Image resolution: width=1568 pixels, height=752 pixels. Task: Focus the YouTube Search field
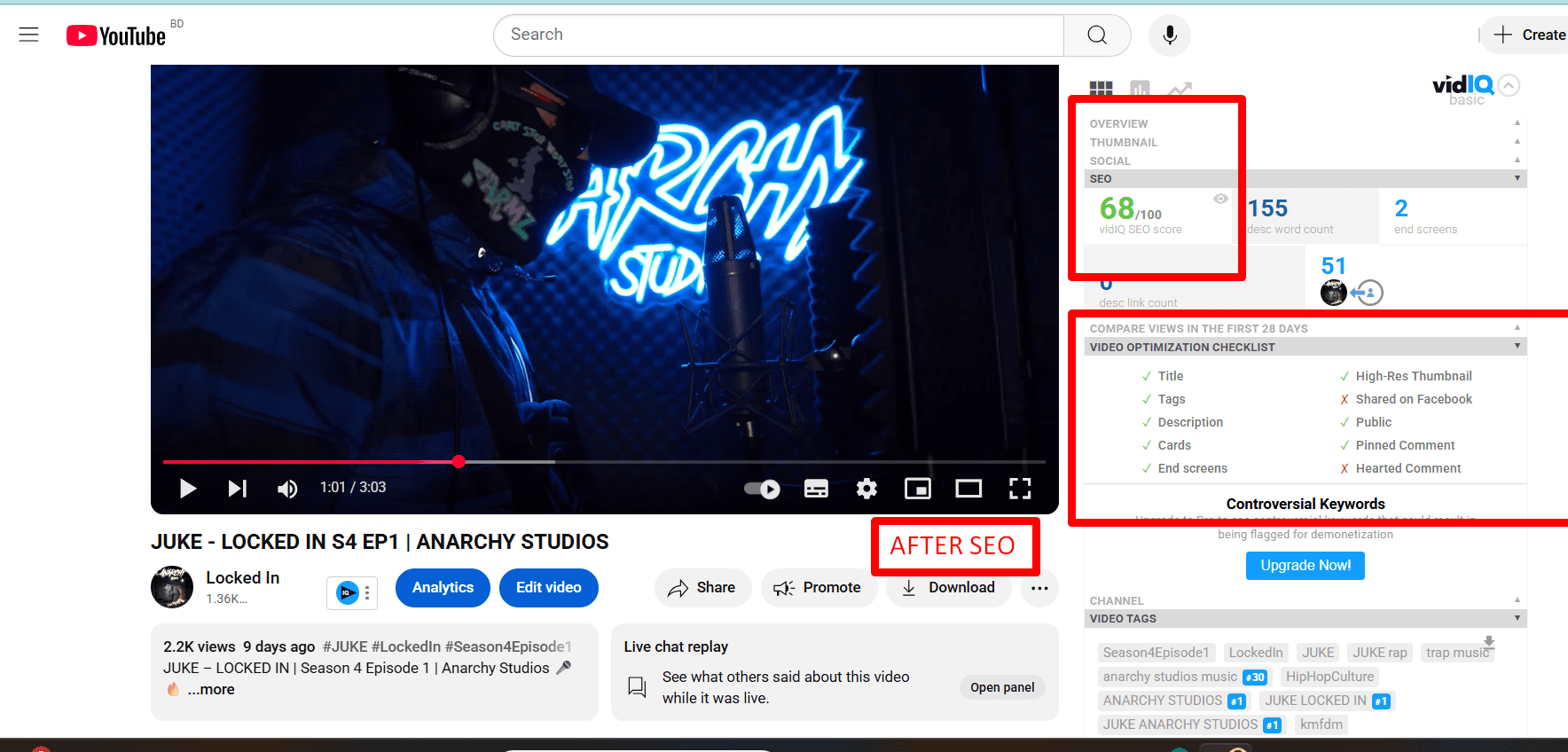779,35
